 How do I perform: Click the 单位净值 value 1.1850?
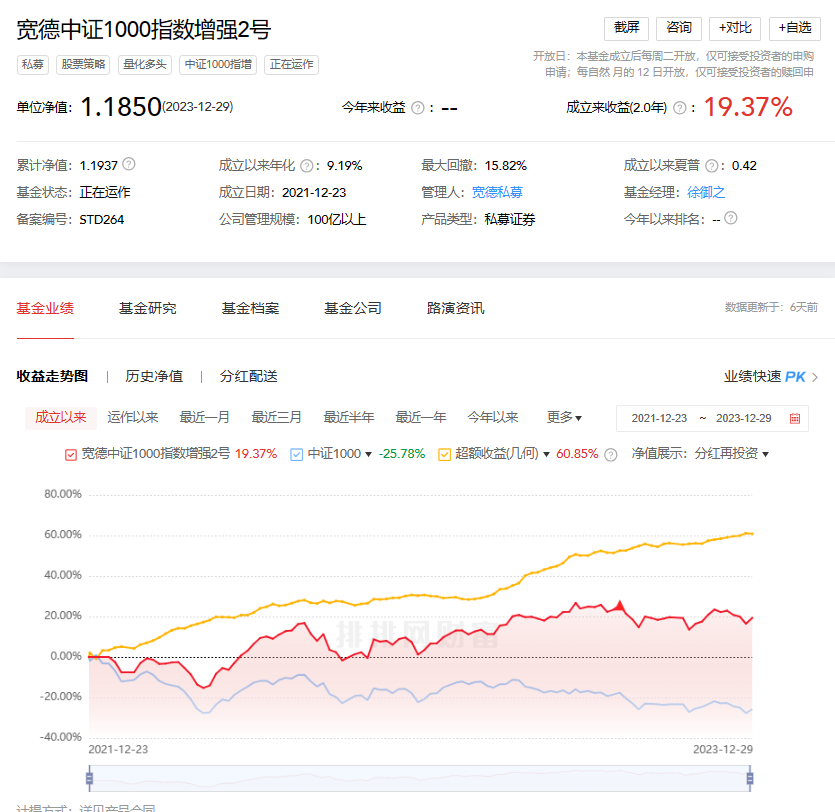point(121,107)
